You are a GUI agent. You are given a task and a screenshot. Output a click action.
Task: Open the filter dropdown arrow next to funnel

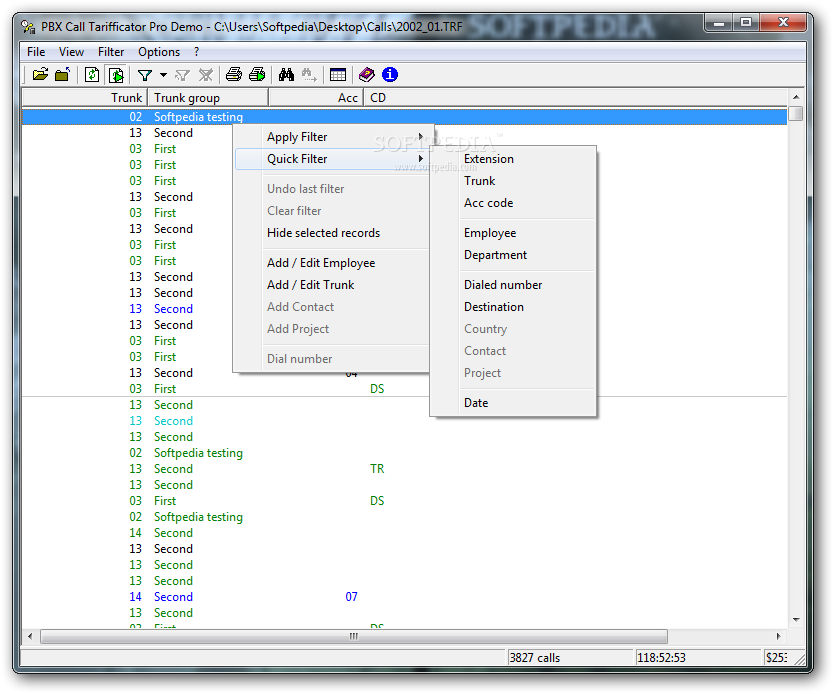tap(163, 75)
